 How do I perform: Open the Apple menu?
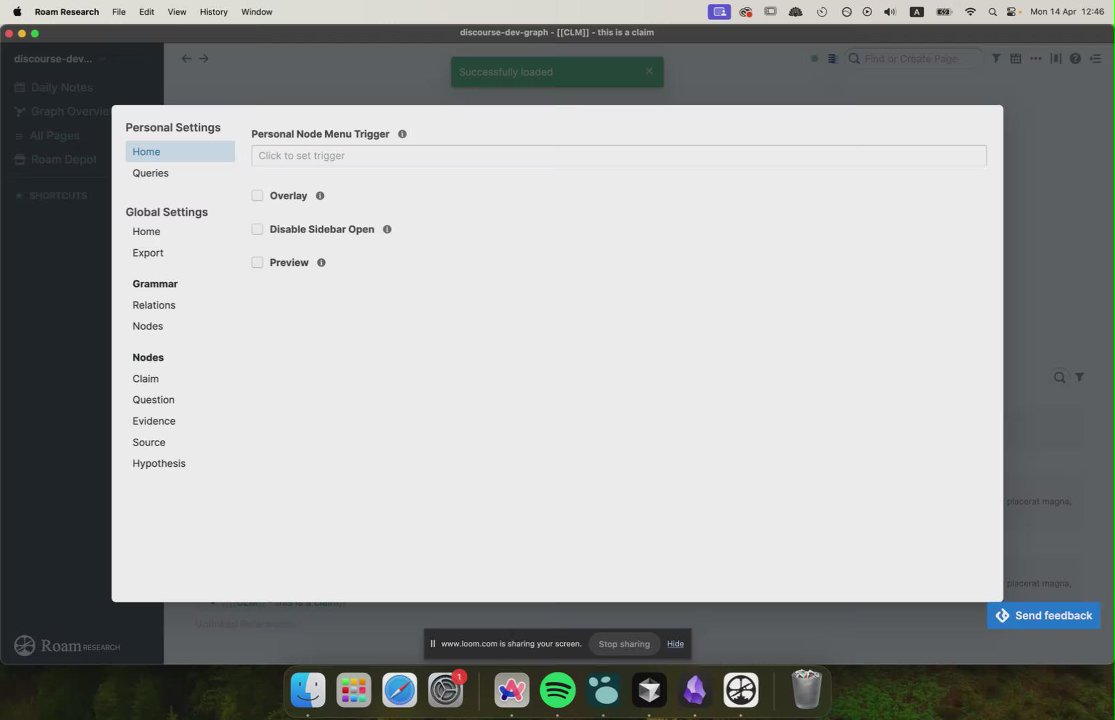pos(17,11)
